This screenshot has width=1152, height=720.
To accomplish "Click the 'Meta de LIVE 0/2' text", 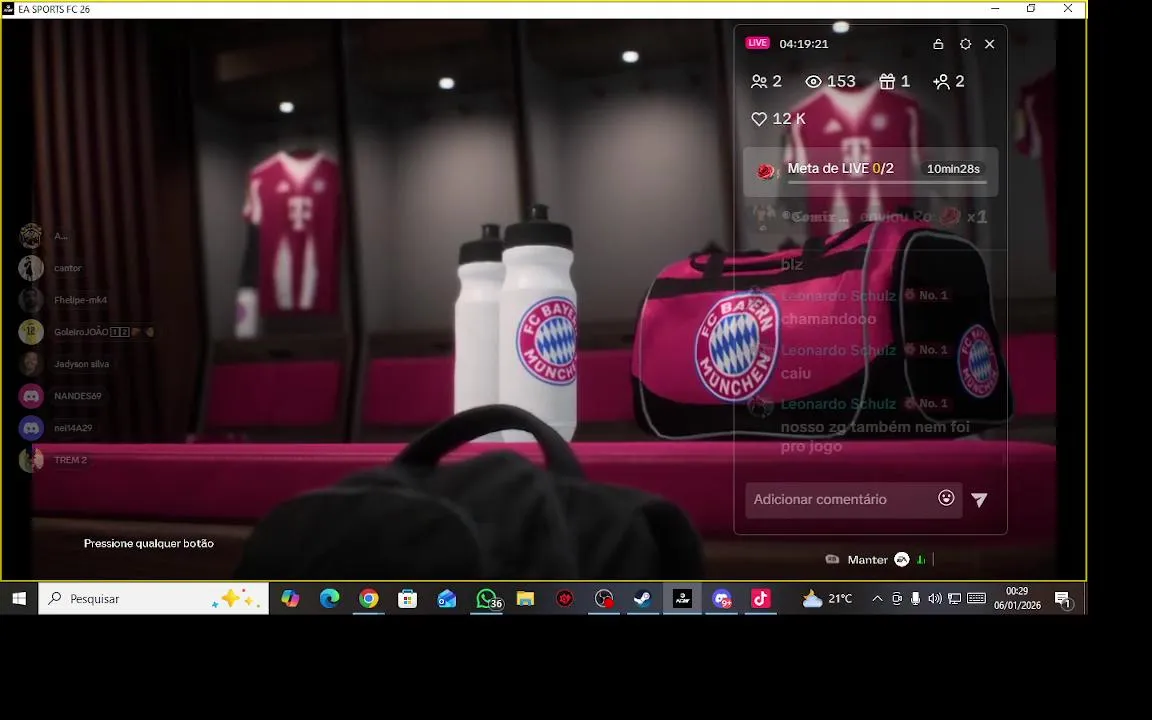I will (840, 168).
